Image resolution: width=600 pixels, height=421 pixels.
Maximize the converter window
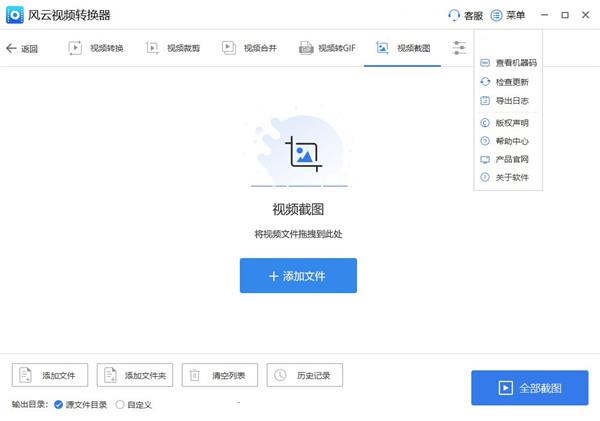coord(565,15)
